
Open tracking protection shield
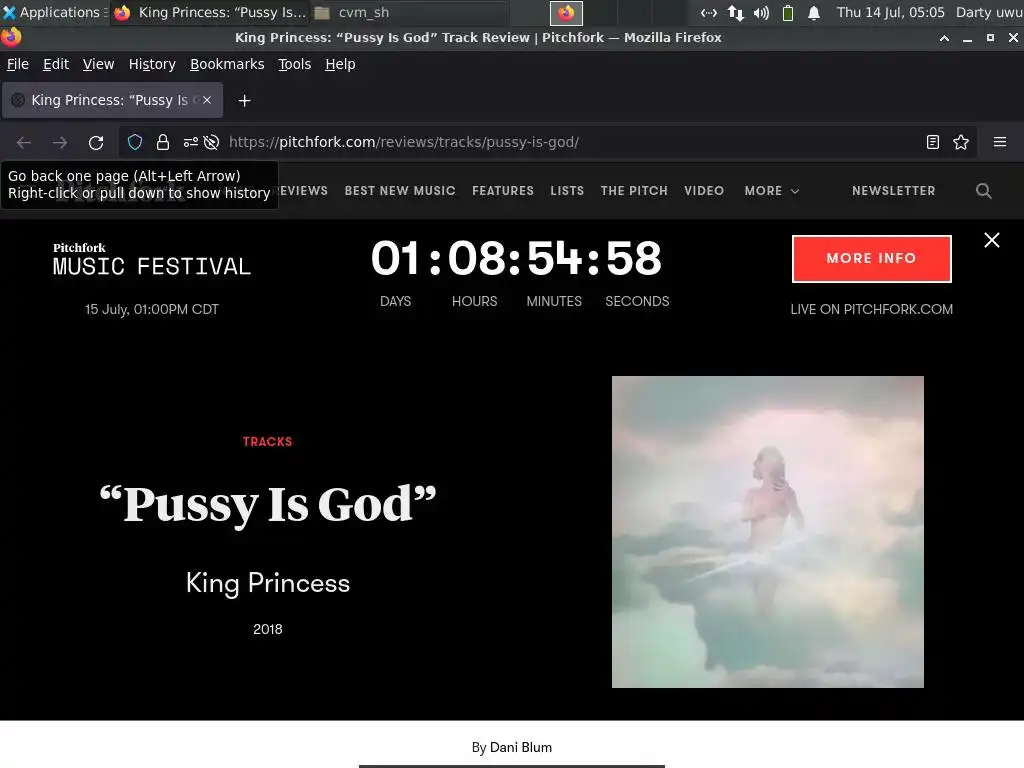click(x=135, y=142)
